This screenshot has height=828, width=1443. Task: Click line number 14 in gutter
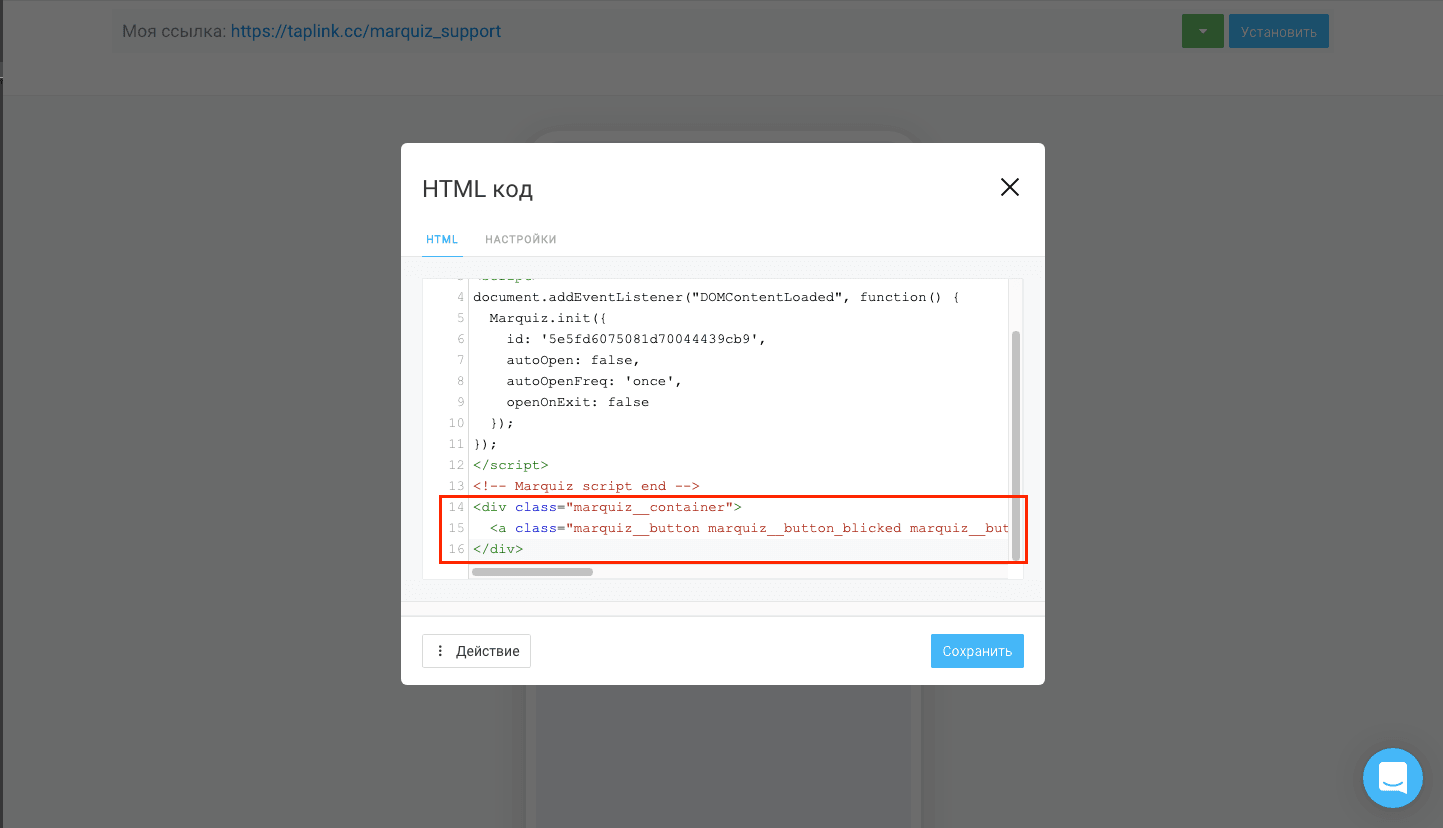tap(456, 507)
